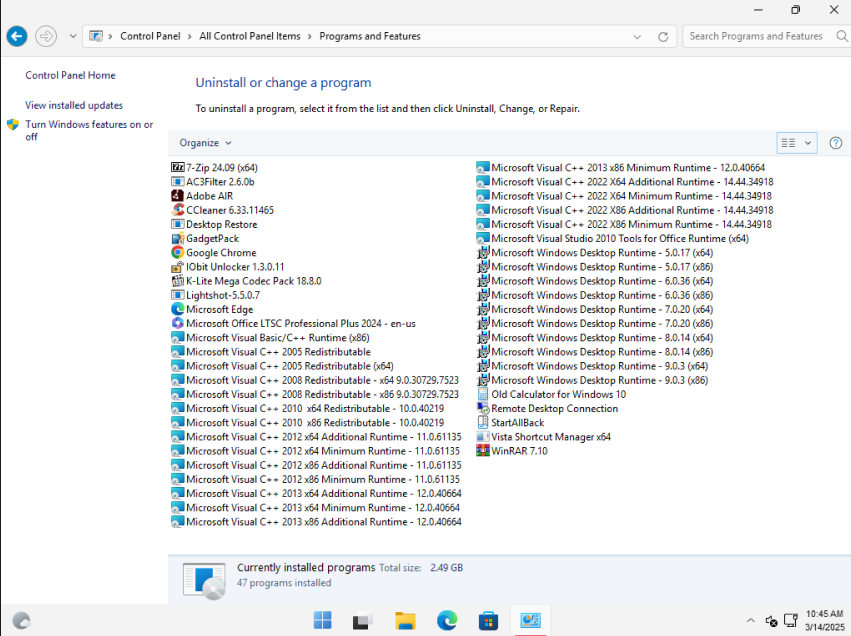Click the Remote Desktop Connection icon
Image resolution: width=851 pixels, height=636 pixels.
(x=482, y=408)
